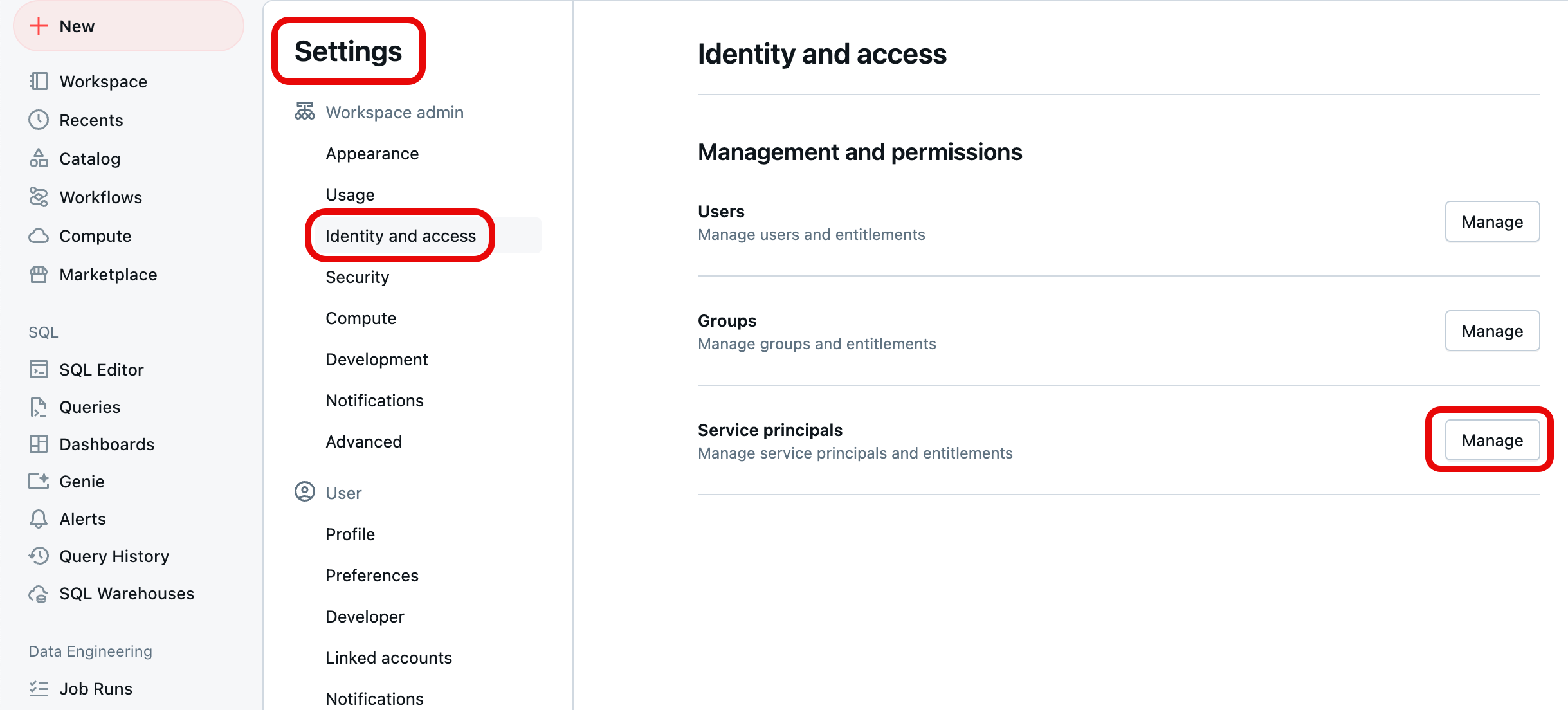Select Identity and access settings tab
This screenshot has width=1568, height=710.
click(x=401, y=235)
